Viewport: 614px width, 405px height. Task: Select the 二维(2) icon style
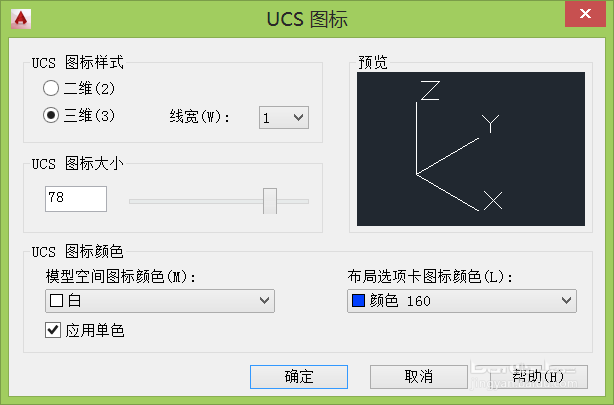click(51, 89)
